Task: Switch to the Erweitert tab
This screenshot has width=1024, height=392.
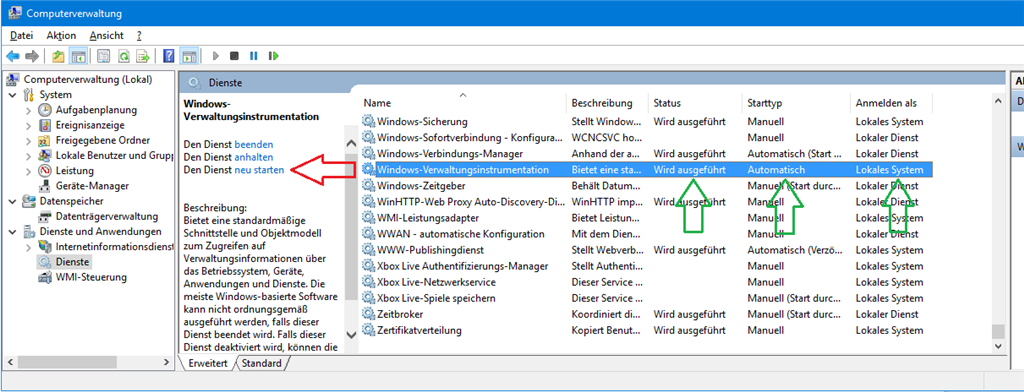Action: coord(207,363)
